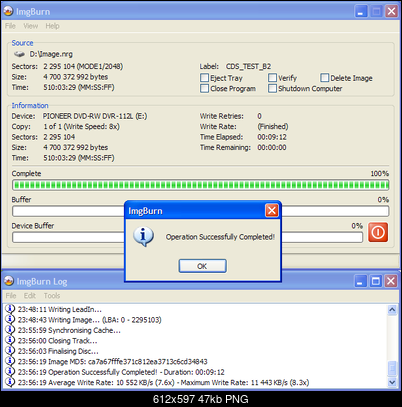Click the red stop/abort button
Viewport: 402px width, 407px height.
[378, 232]
